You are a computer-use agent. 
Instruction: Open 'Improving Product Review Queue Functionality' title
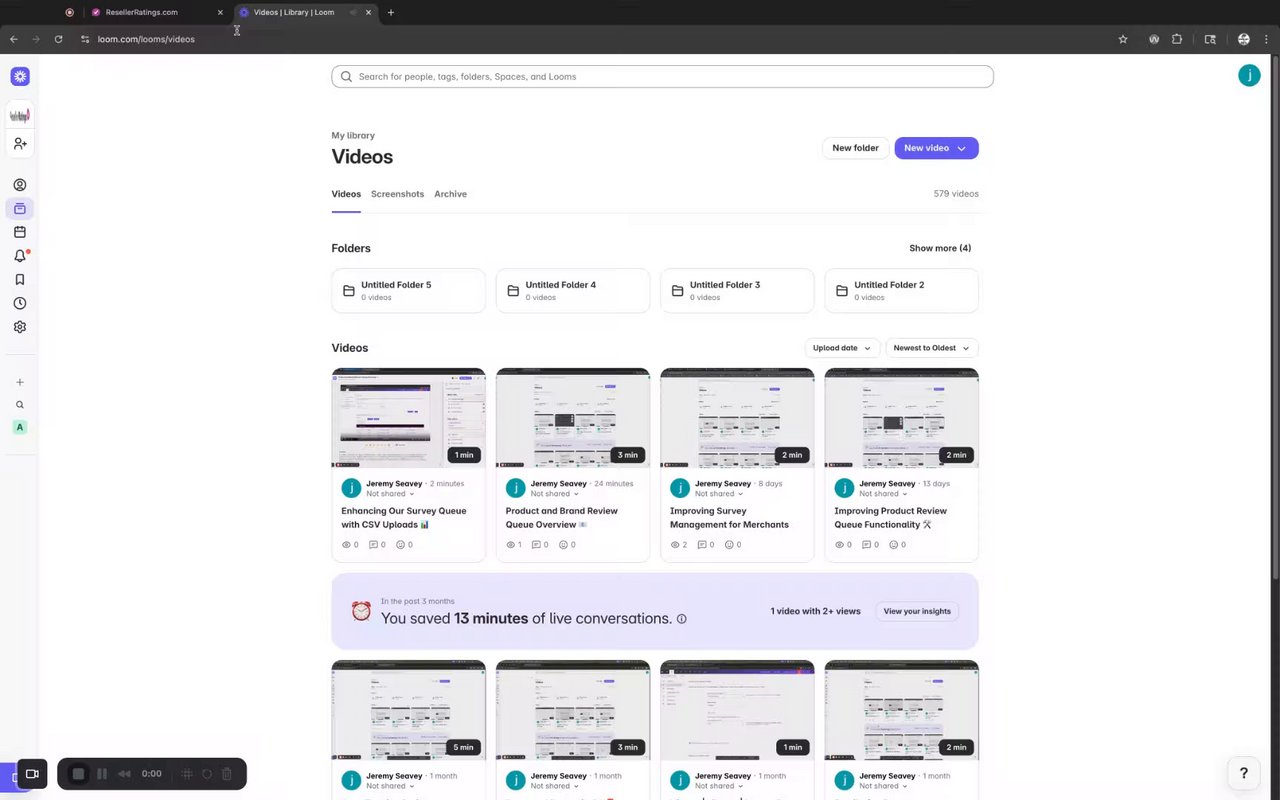(892, 518)
